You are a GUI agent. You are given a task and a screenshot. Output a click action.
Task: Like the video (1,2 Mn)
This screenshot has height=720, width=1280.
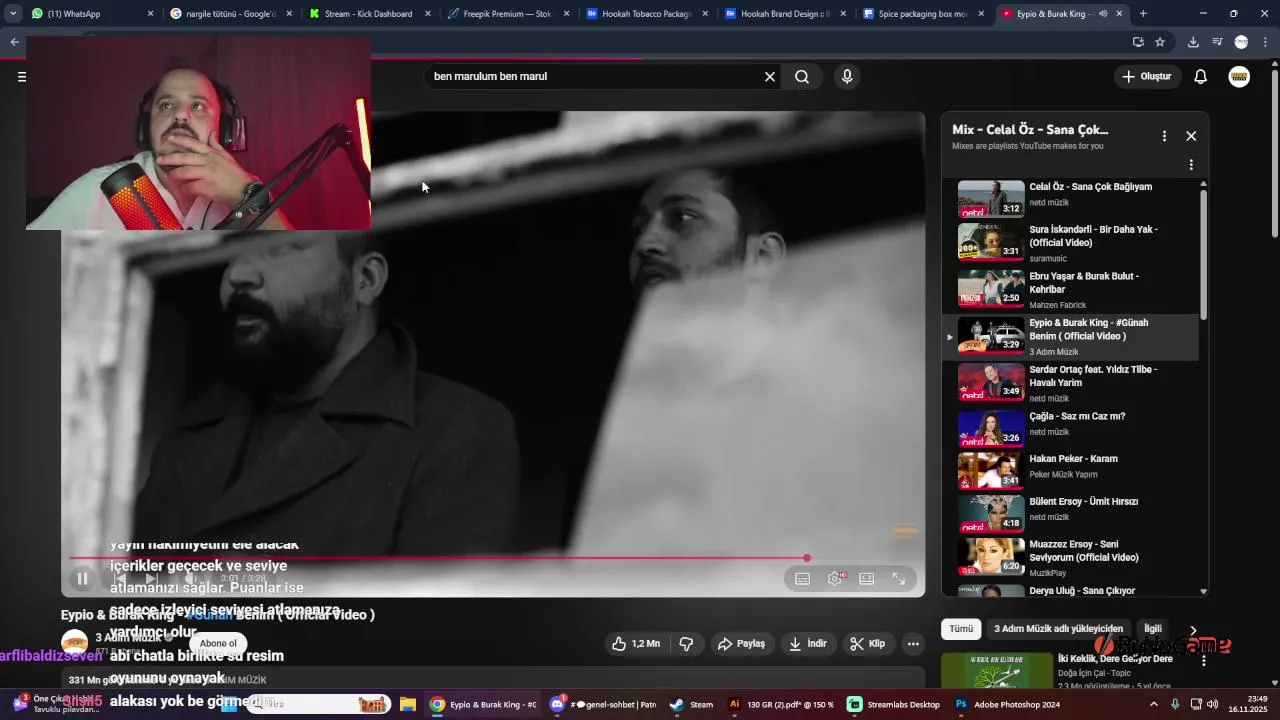click(x=636, y=644)
